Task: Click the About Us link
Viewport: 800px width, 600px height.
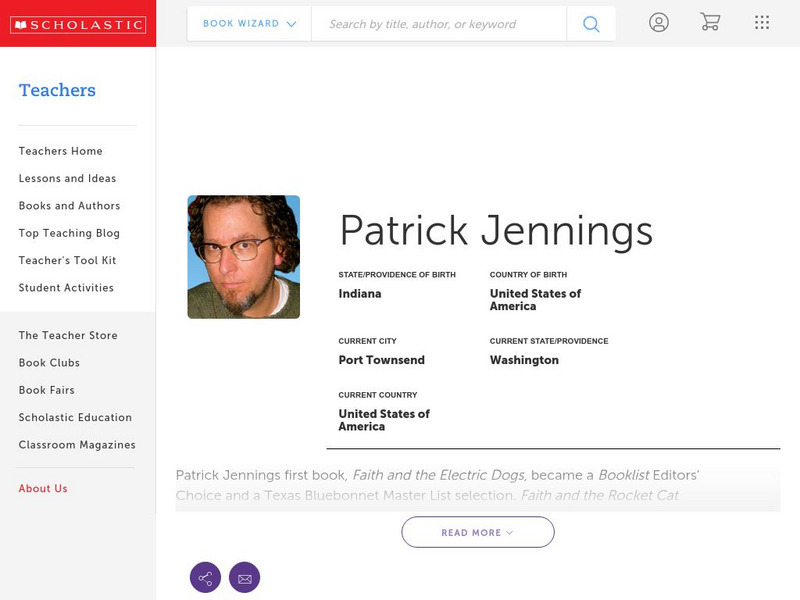Action: (43, 489)
